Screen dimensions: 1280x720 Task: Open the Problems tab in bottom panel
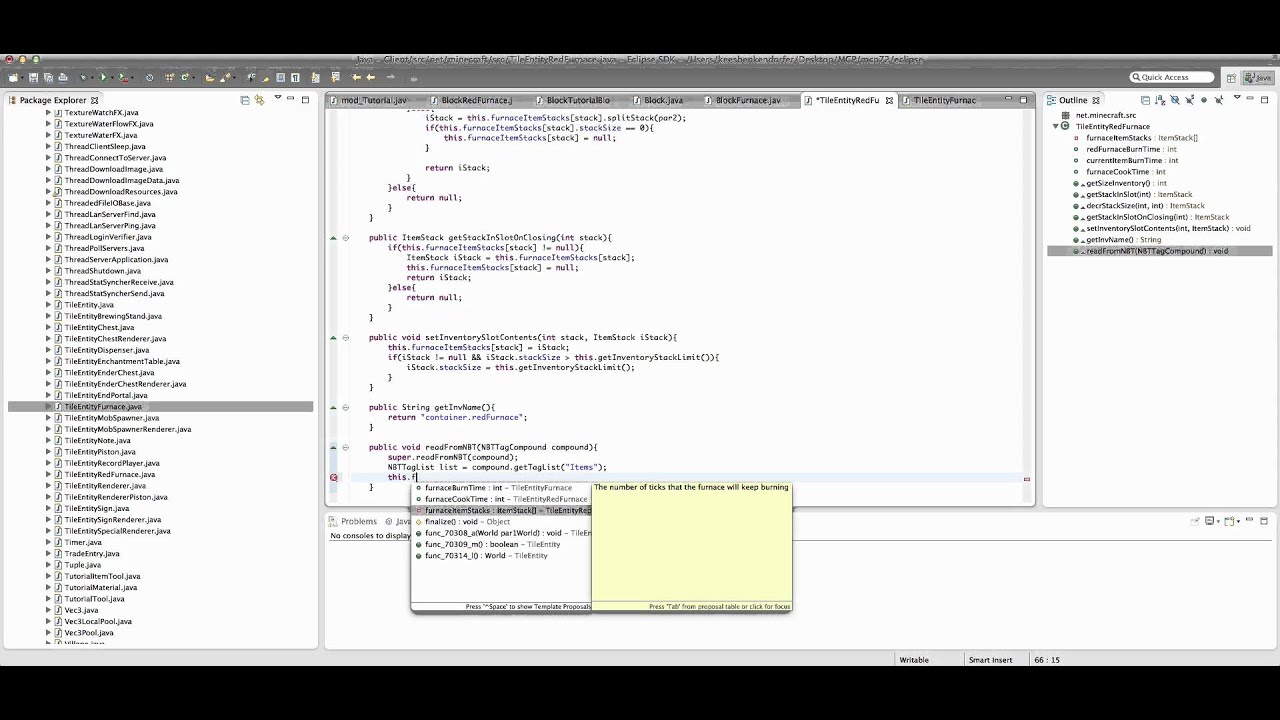pyautogui.click(x=358, y=521)
